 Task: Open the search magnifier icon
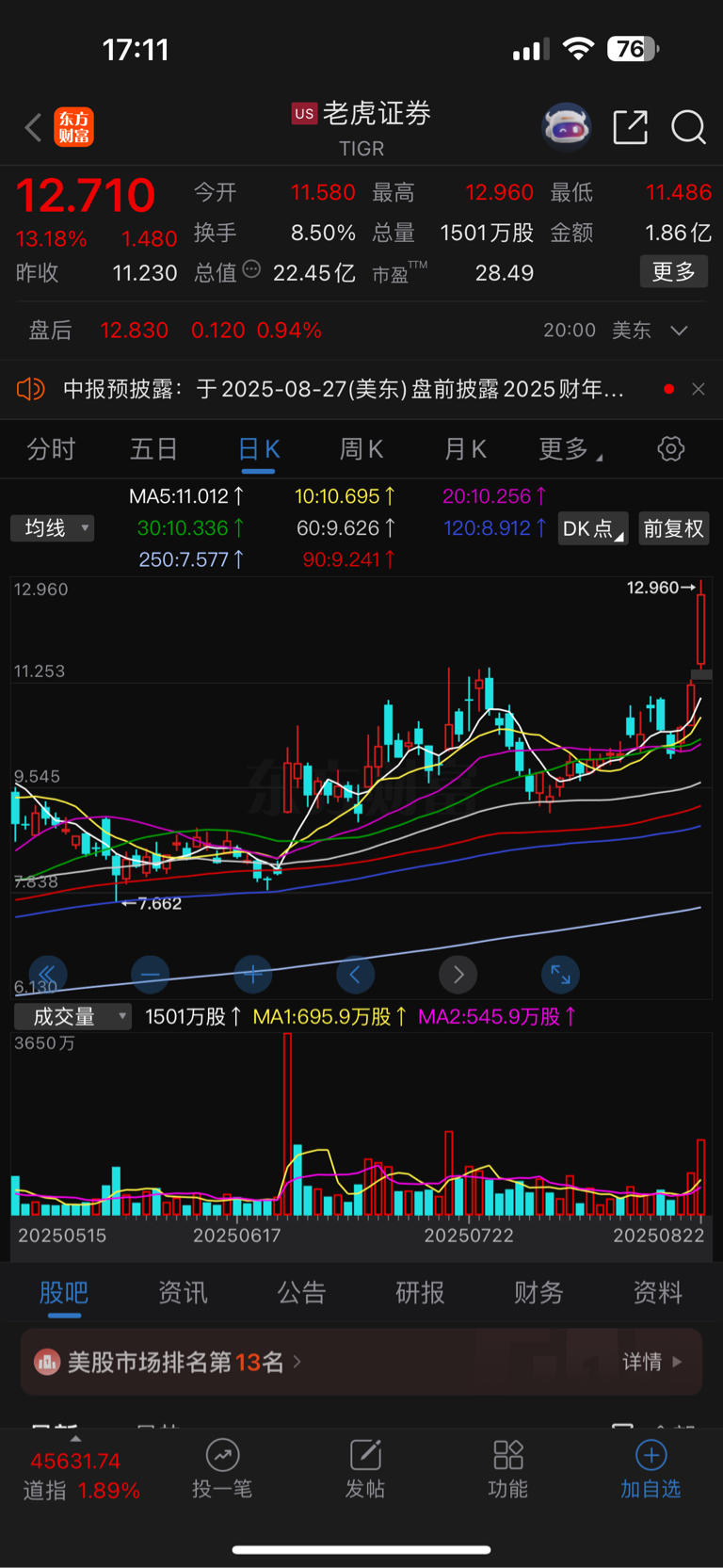pyautogui.click(x=688, y=127)
